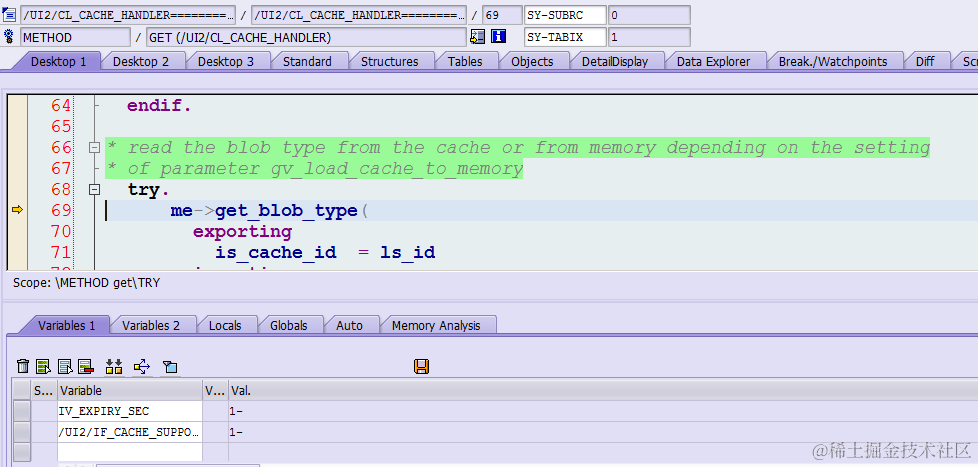Click the gray table-with-arrow icon in variables toolbar
This screenshot has height=467, width=978.
pyautogui.click(x=65, y=367)
